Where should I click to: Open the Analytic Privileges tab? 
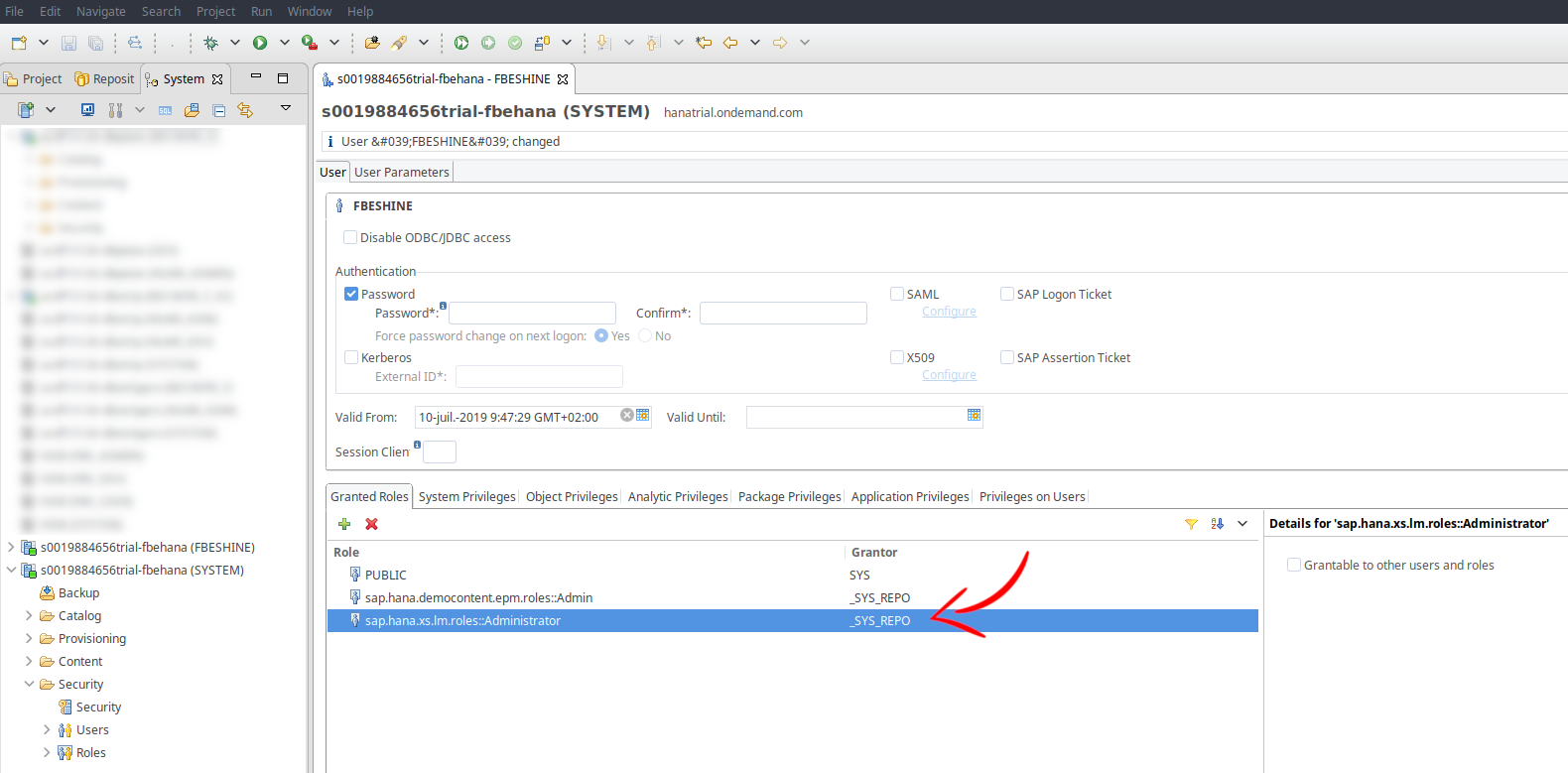(678, 496)
